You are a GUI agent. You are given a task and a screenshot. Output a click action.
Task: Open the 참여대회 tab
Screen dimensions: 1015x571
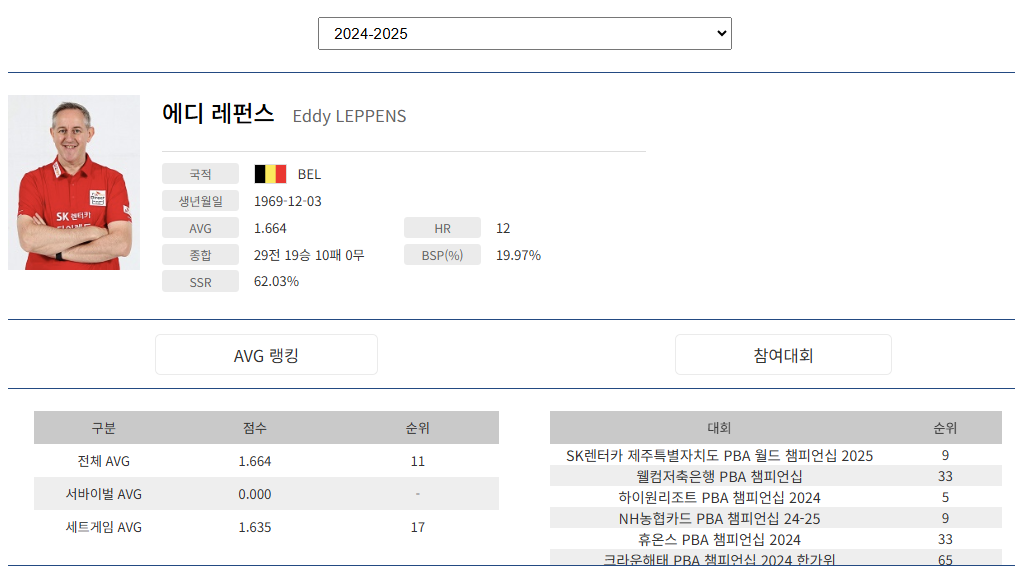(x=783, y=355)
